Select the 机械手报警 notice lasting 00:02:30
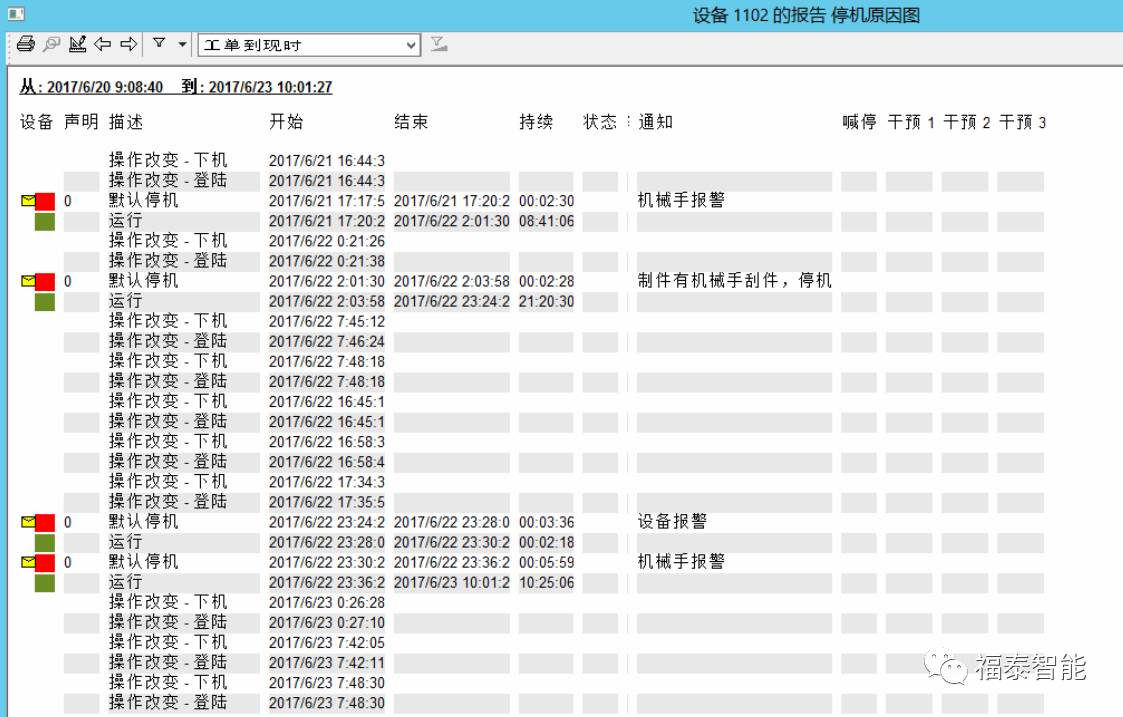Viewport: 1123px width, 717px height. [681, 201]
